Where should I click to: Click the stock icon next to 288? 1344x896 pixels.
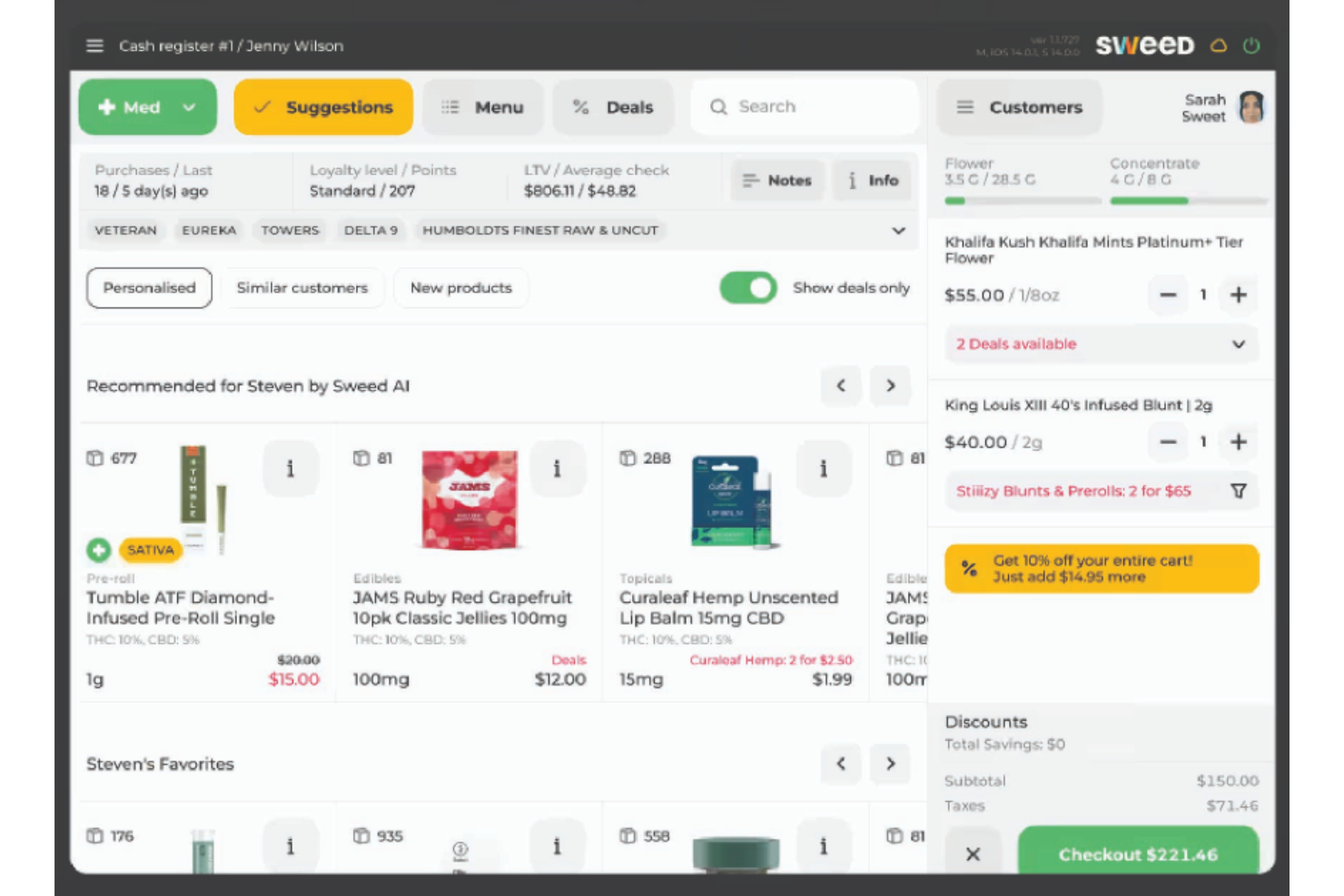tap(628, 458)
